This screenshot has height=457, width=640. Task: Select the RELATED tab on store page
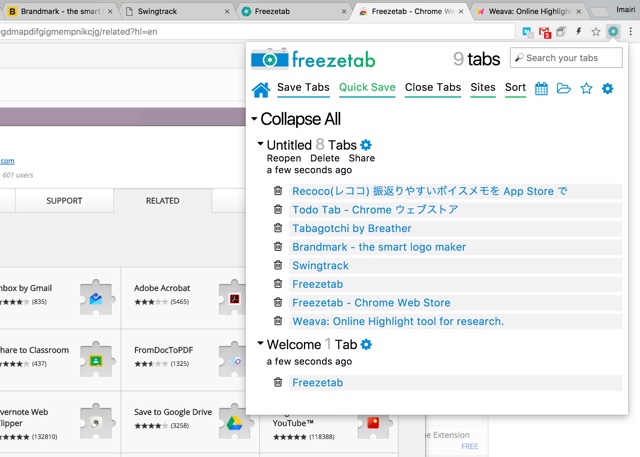[x=162, y=201]
